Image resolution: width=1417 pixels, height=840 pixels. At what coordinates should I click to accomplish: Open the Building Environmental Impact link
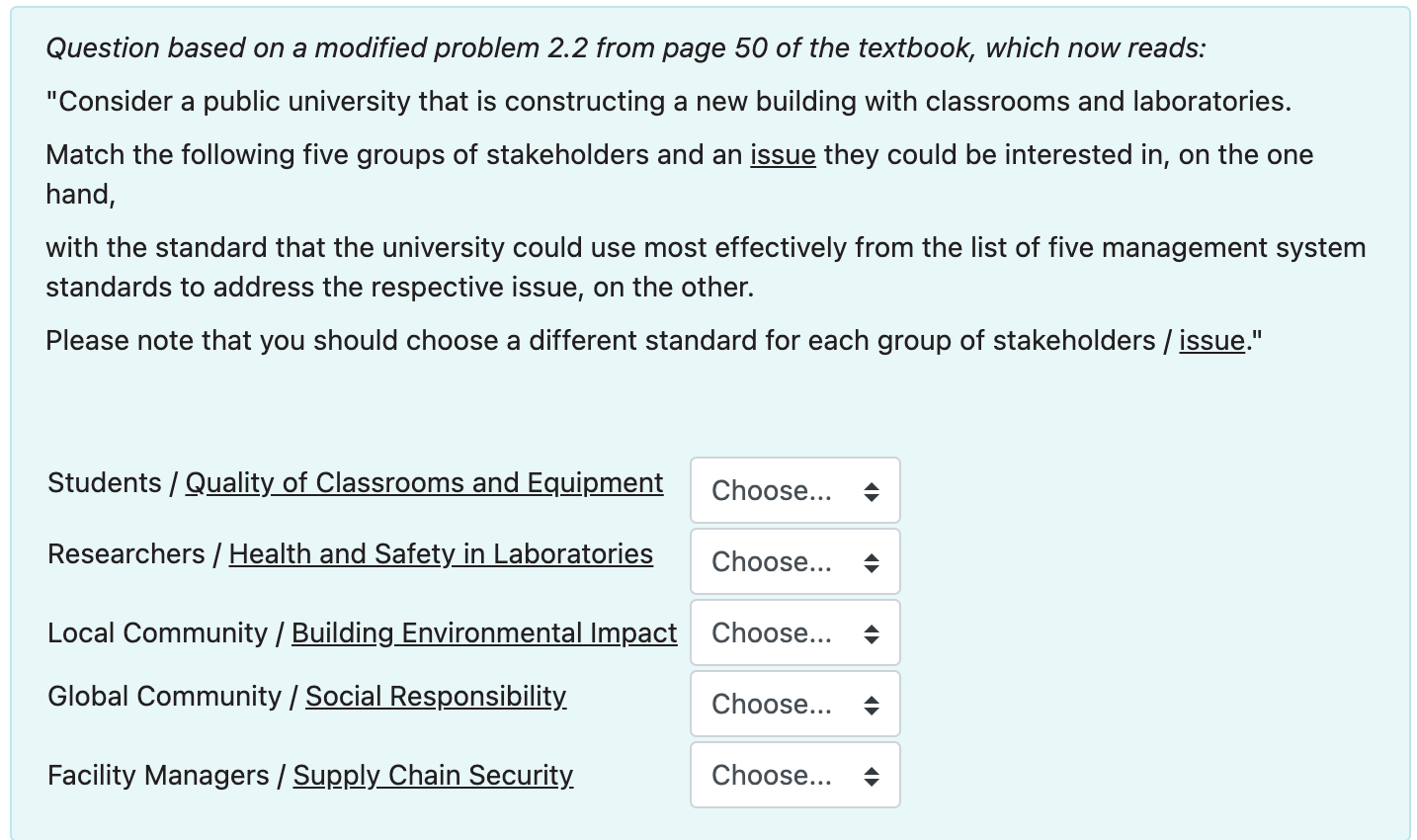pyautogui.click(x=483, y=632)
